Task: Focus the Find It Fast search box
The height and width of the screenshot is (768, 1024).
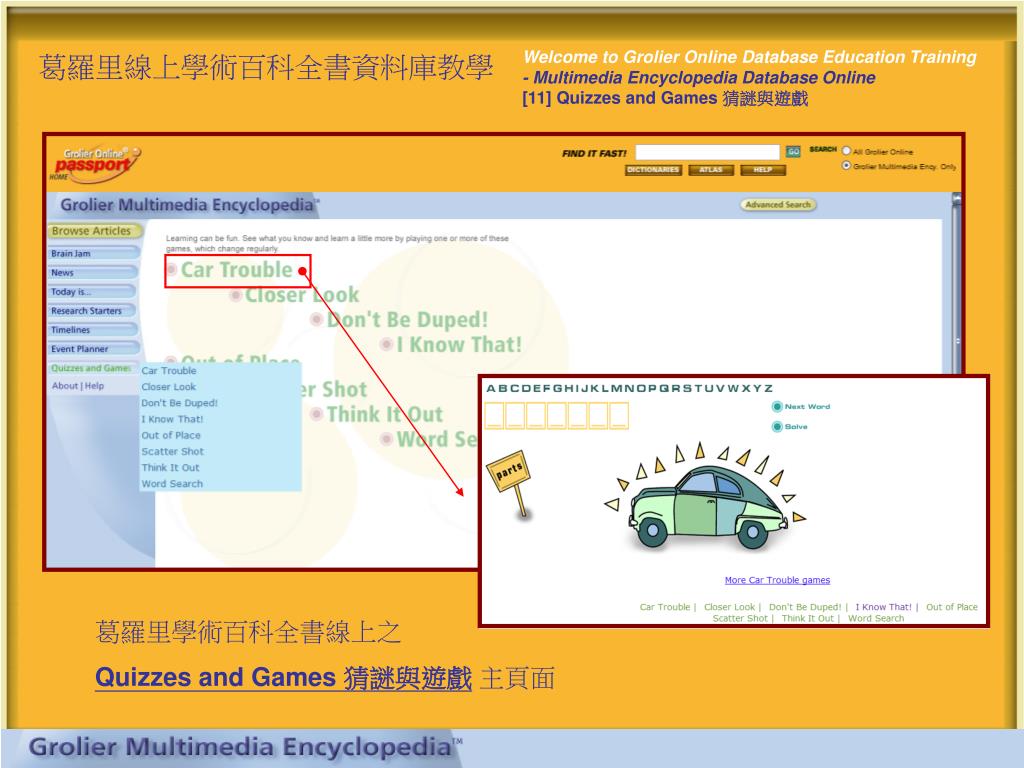Action: pyautogui.click(x=707, y=152)
